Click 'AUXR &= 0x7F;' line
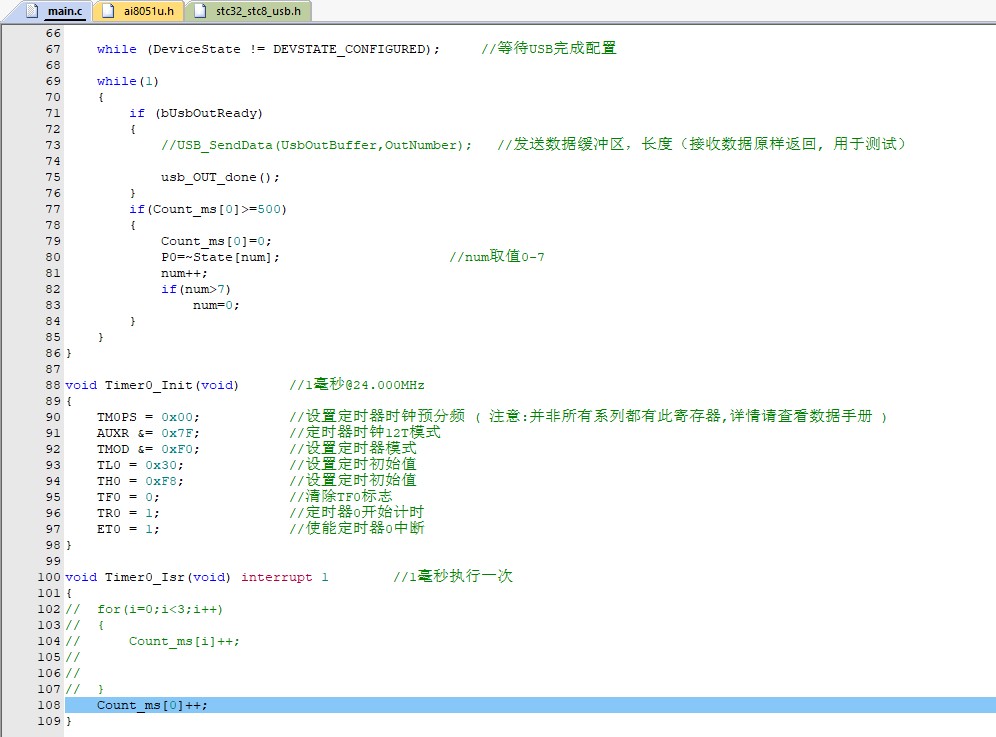This screenshot has width=996, height=737. 148,433
